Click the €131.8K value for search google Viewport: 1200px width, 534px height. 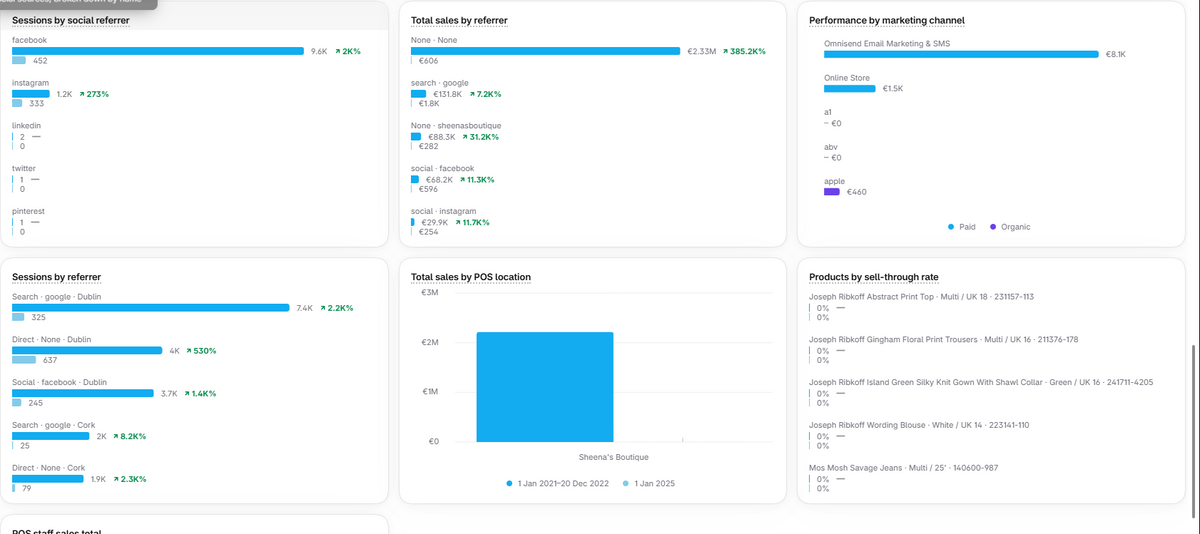click(x=447, y=94)
